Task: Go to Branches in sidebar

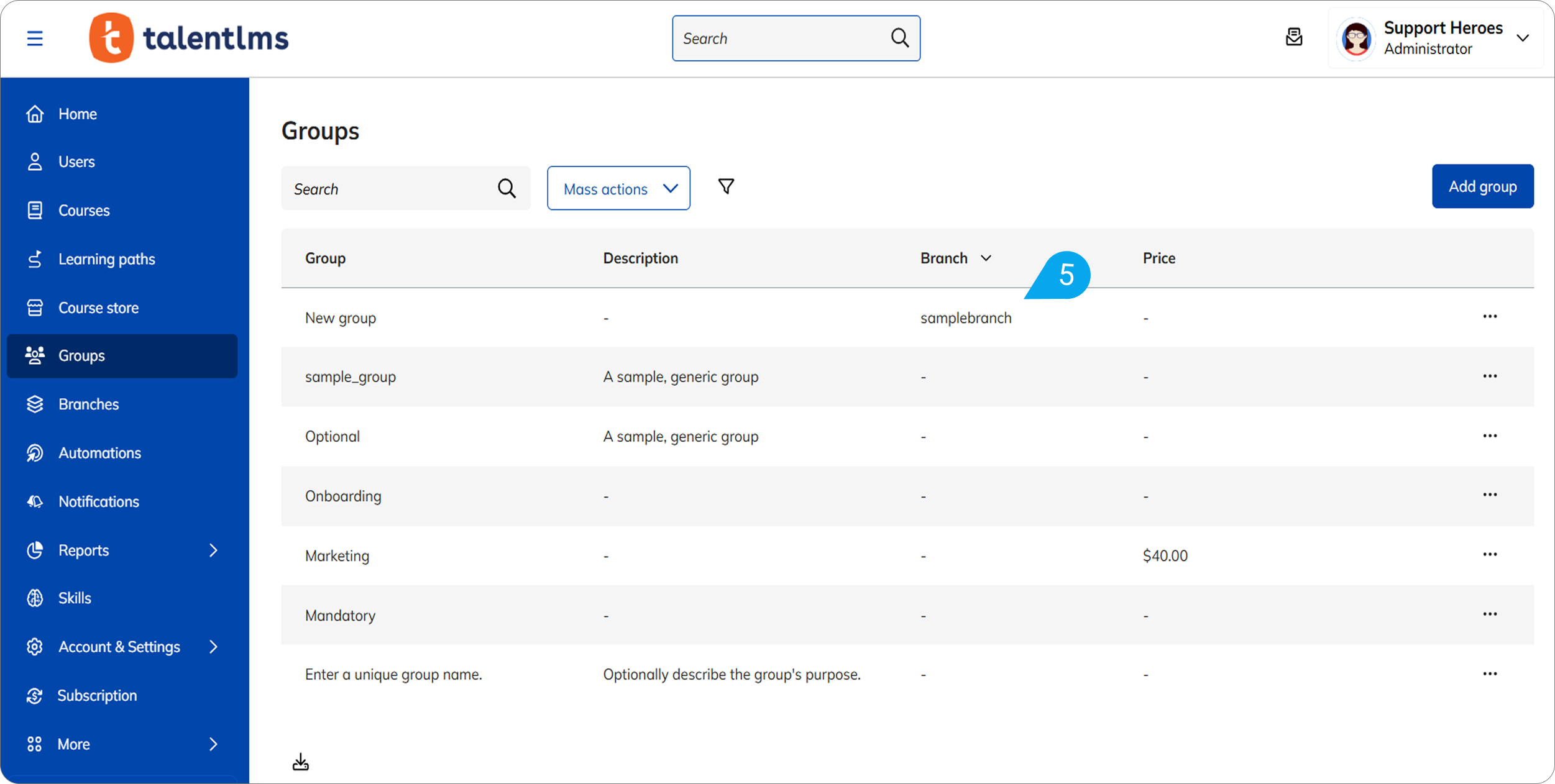Action: click(88, 404)
